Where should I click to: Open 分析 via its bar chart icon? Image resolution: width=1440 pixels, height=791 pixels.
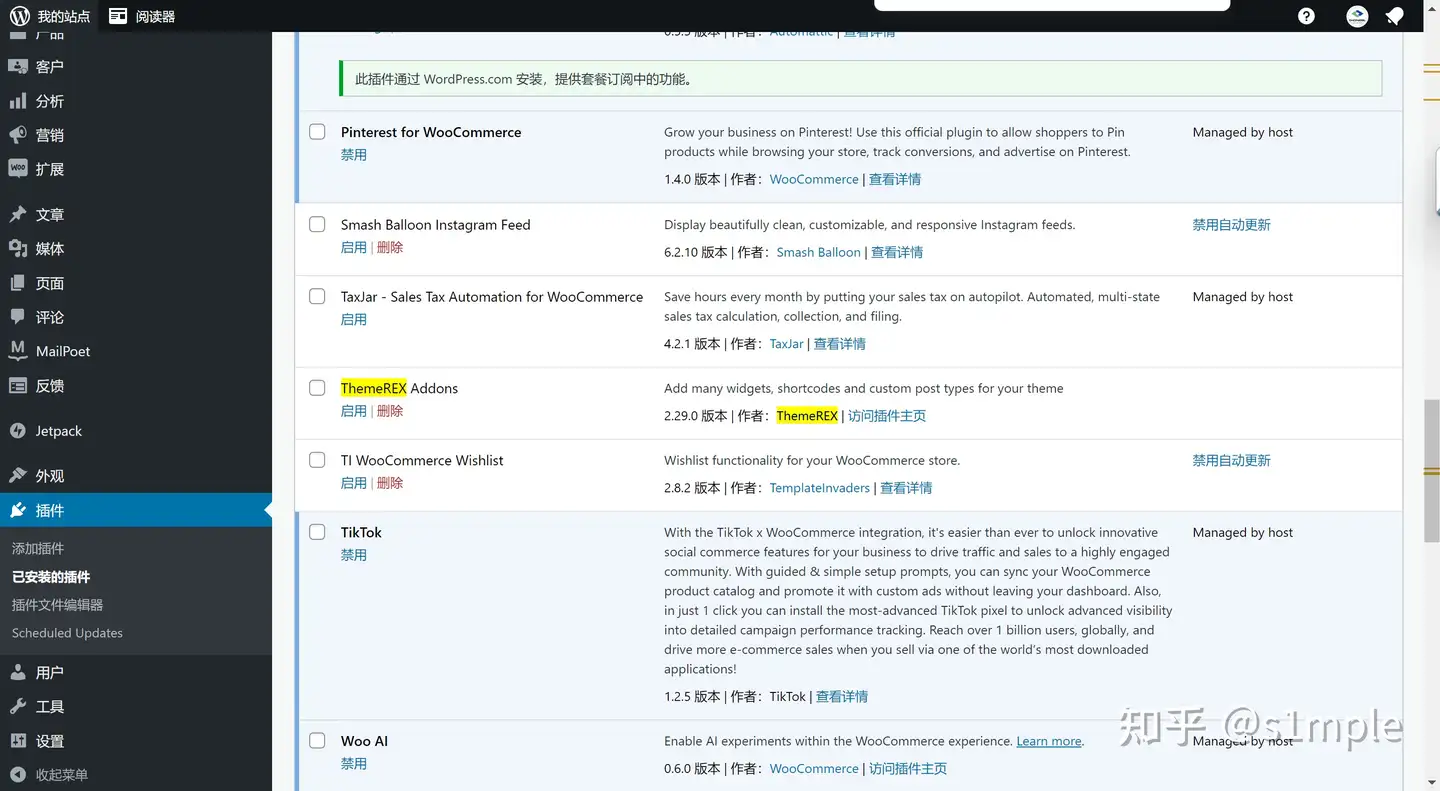click(18, 101)
